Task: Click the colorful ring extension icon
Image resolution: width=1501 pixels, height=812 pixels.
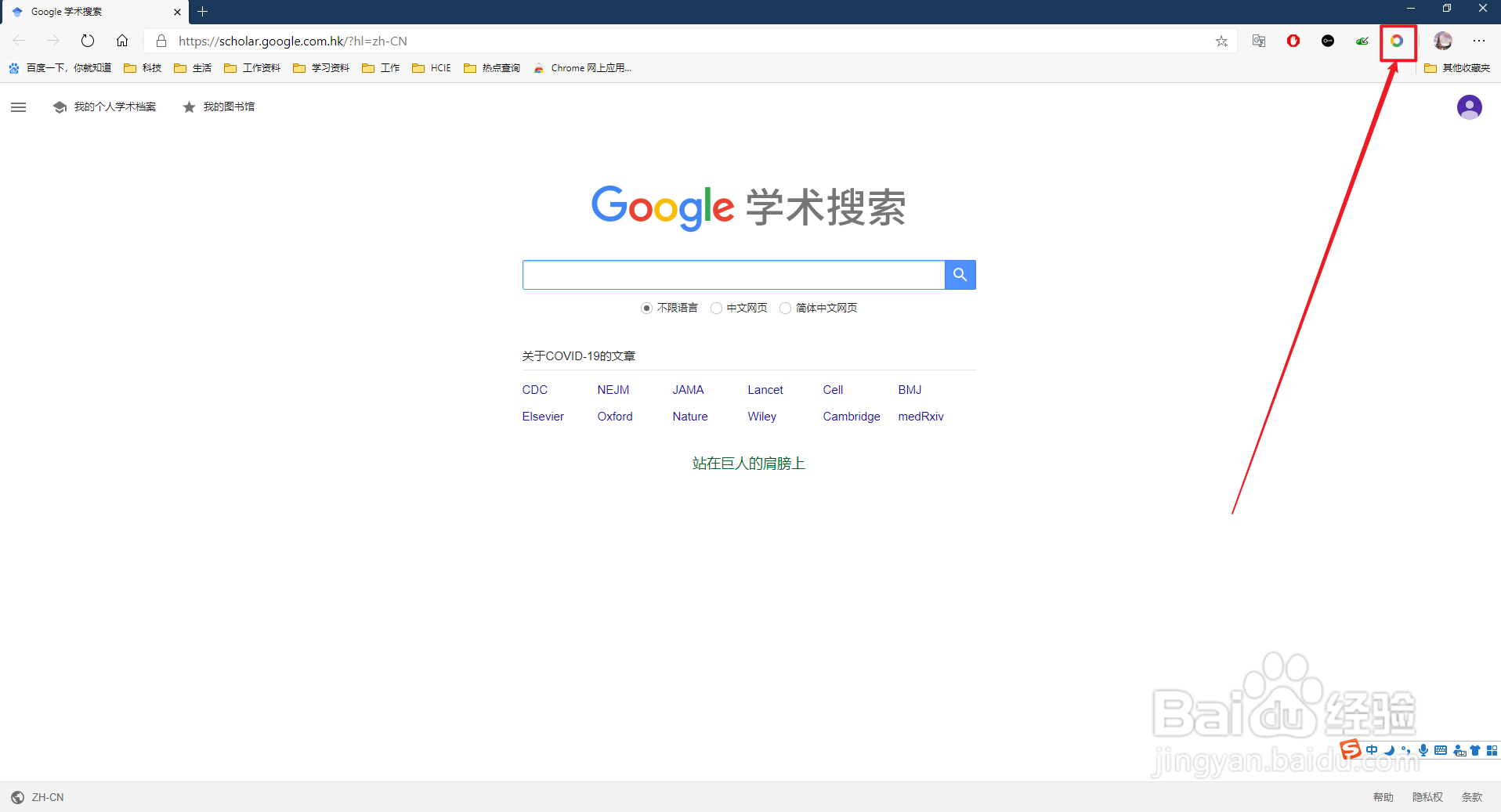Action: (x=1397, y=41)
